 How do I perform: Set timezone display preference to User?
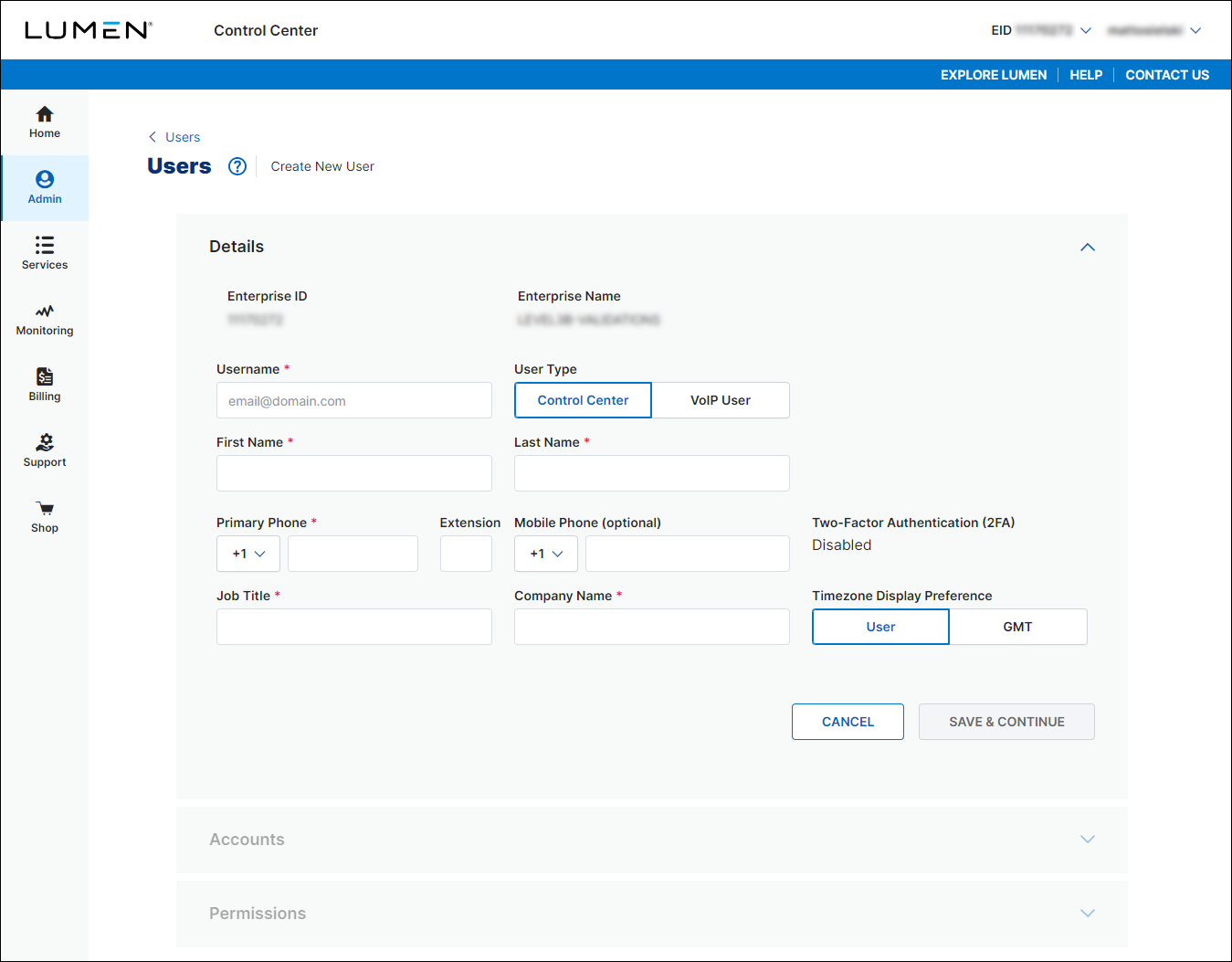880,627
